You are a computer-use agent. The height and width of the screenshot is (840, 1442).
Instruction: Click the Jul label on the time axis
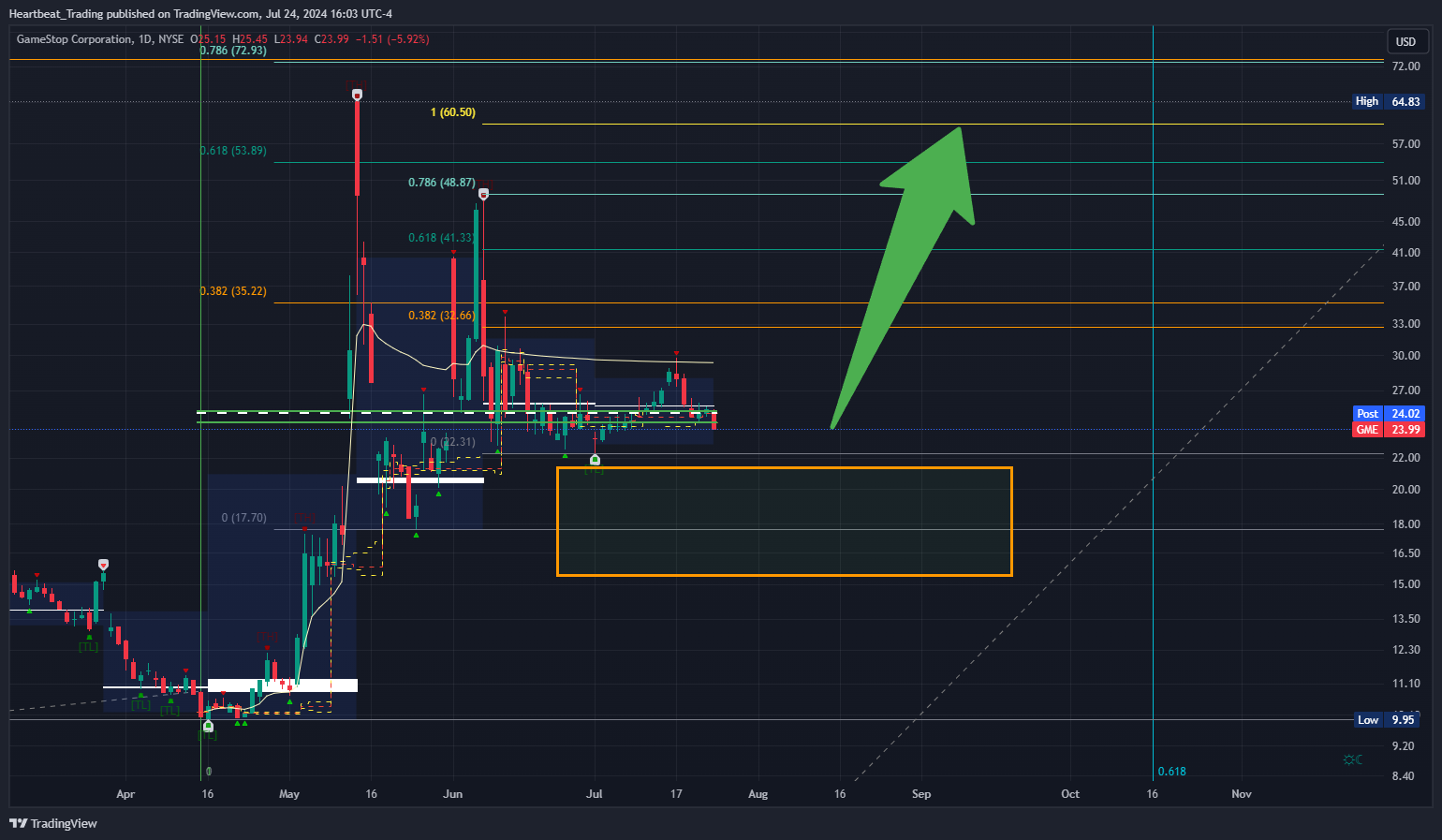pyautogui.click(x=595, y=794)
